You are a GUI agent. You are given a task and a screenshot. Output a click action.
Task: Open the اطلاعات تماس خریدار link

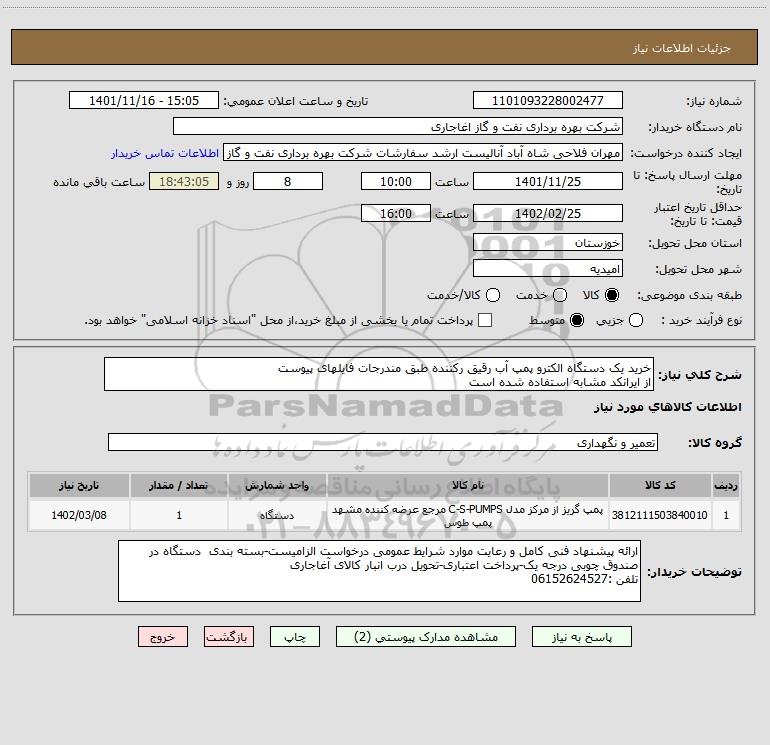click(x=165, y=153)
